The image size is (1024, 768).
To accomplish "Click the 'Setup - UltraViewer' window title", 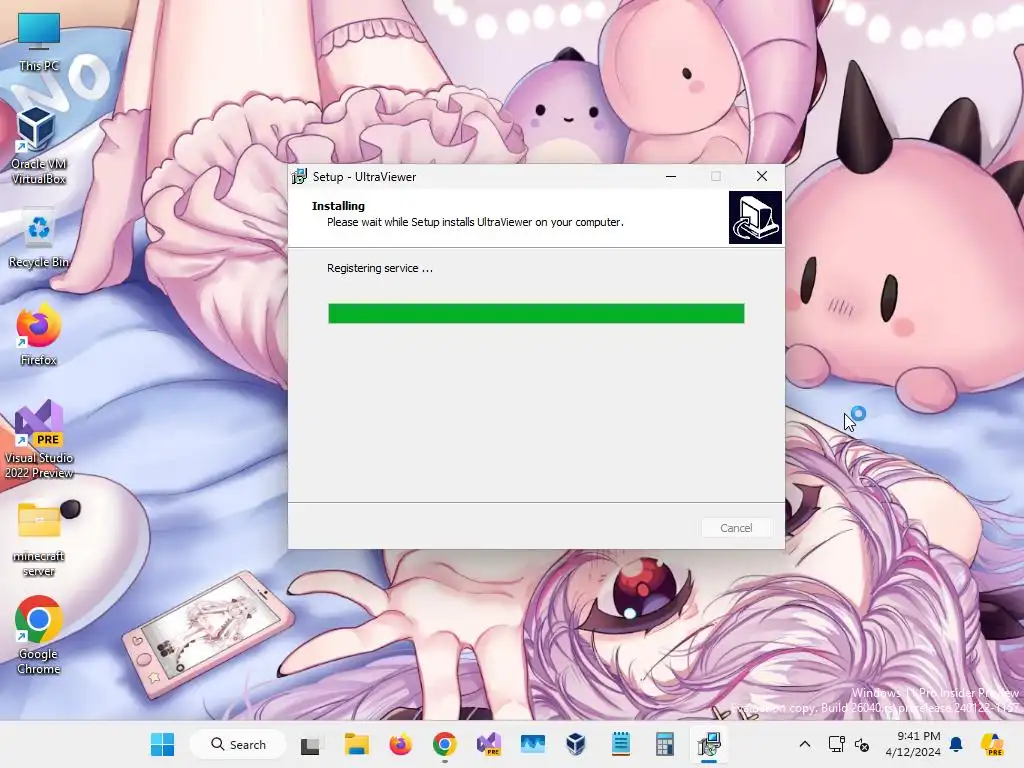I will click(364, 176).
